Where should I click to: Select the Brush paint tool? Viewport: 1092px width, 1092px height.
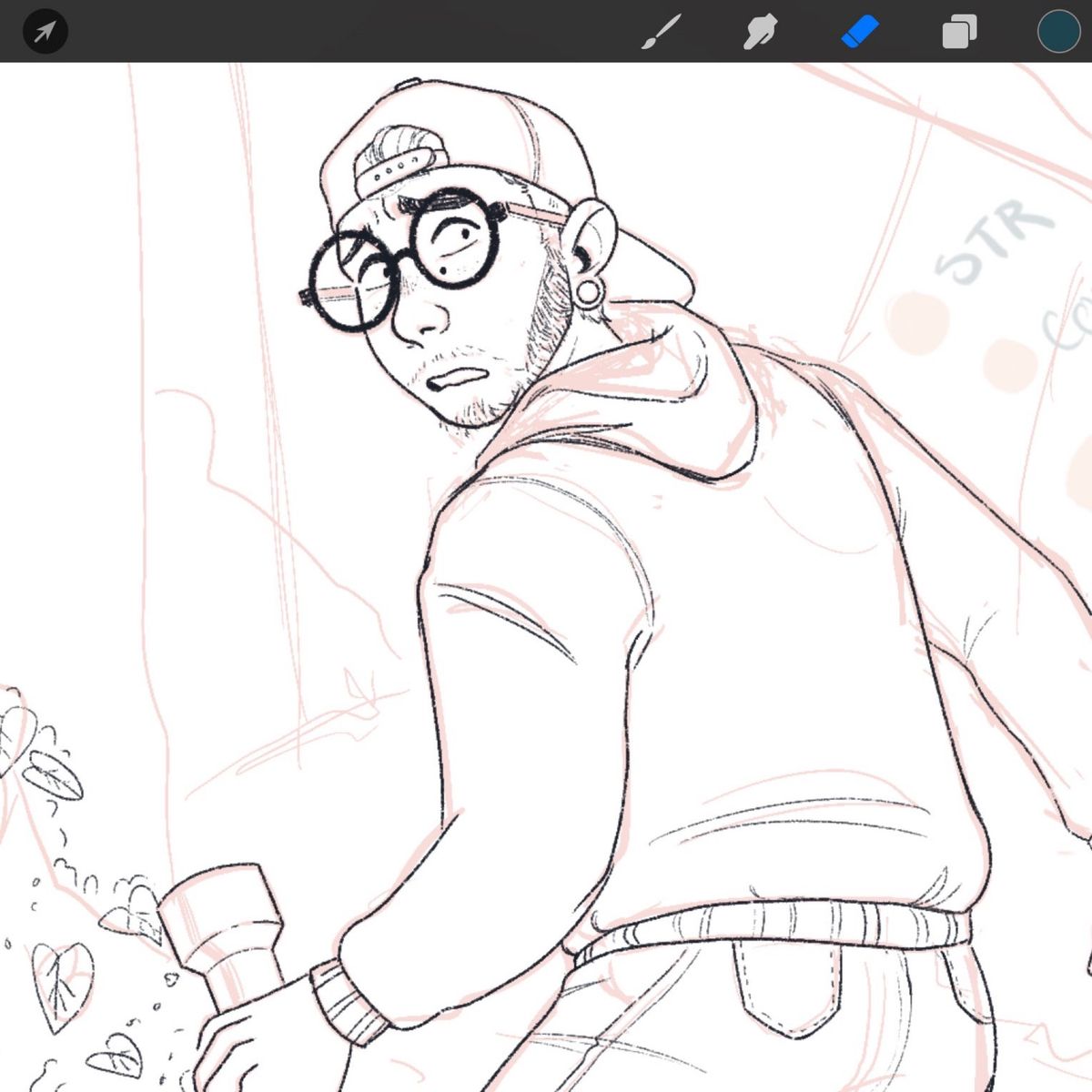click(x=663, y=32)
